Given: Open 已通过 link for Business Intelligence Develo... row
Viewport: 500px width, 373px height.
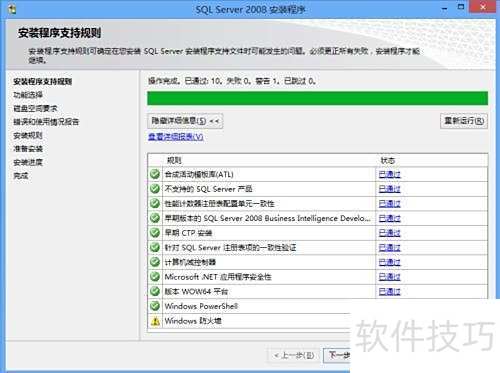Looking at the screenshot, I should 390,218.
